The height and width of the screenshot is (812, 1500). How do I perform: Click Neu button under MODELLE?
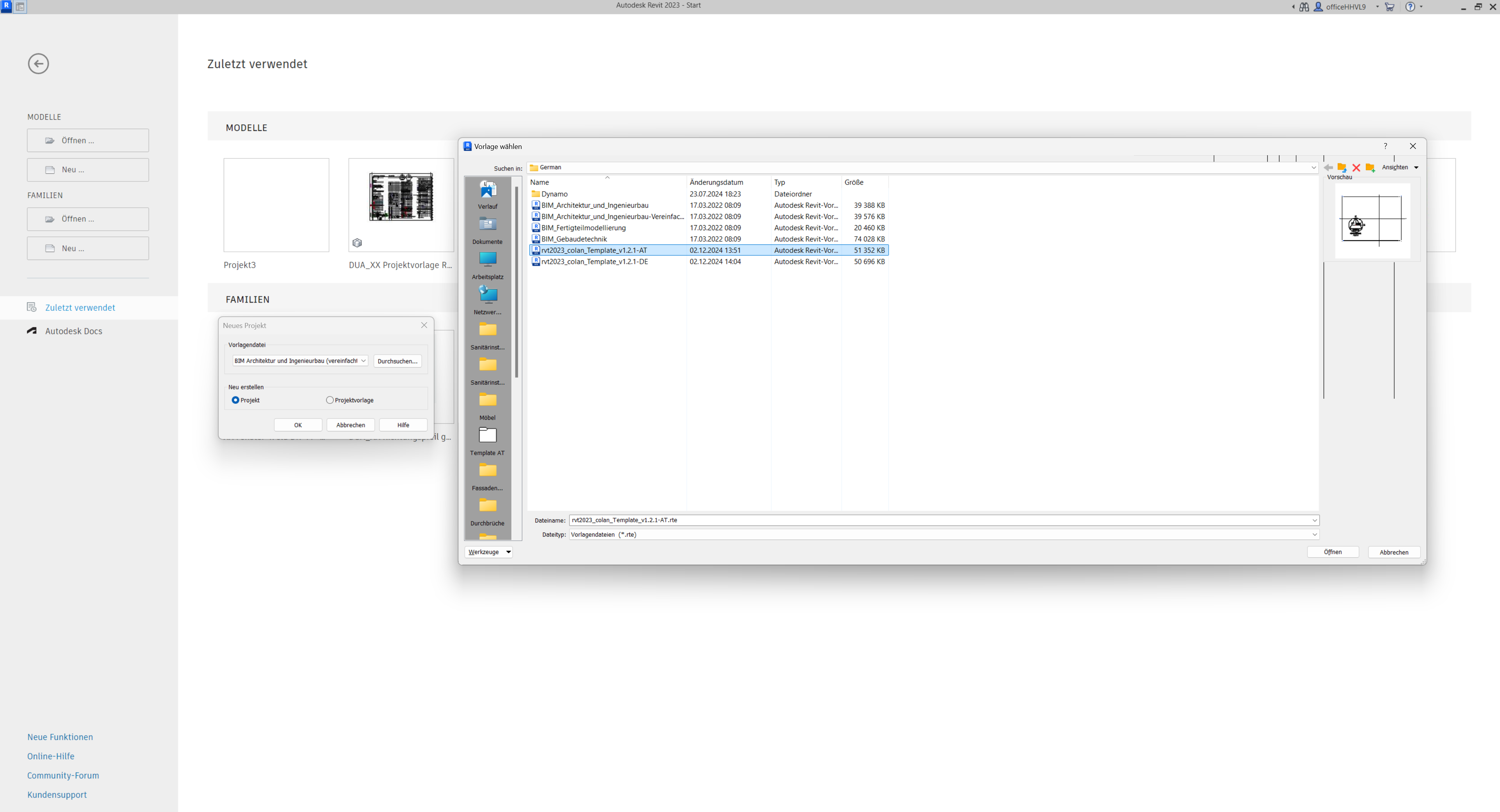click(x=88, y=170)
